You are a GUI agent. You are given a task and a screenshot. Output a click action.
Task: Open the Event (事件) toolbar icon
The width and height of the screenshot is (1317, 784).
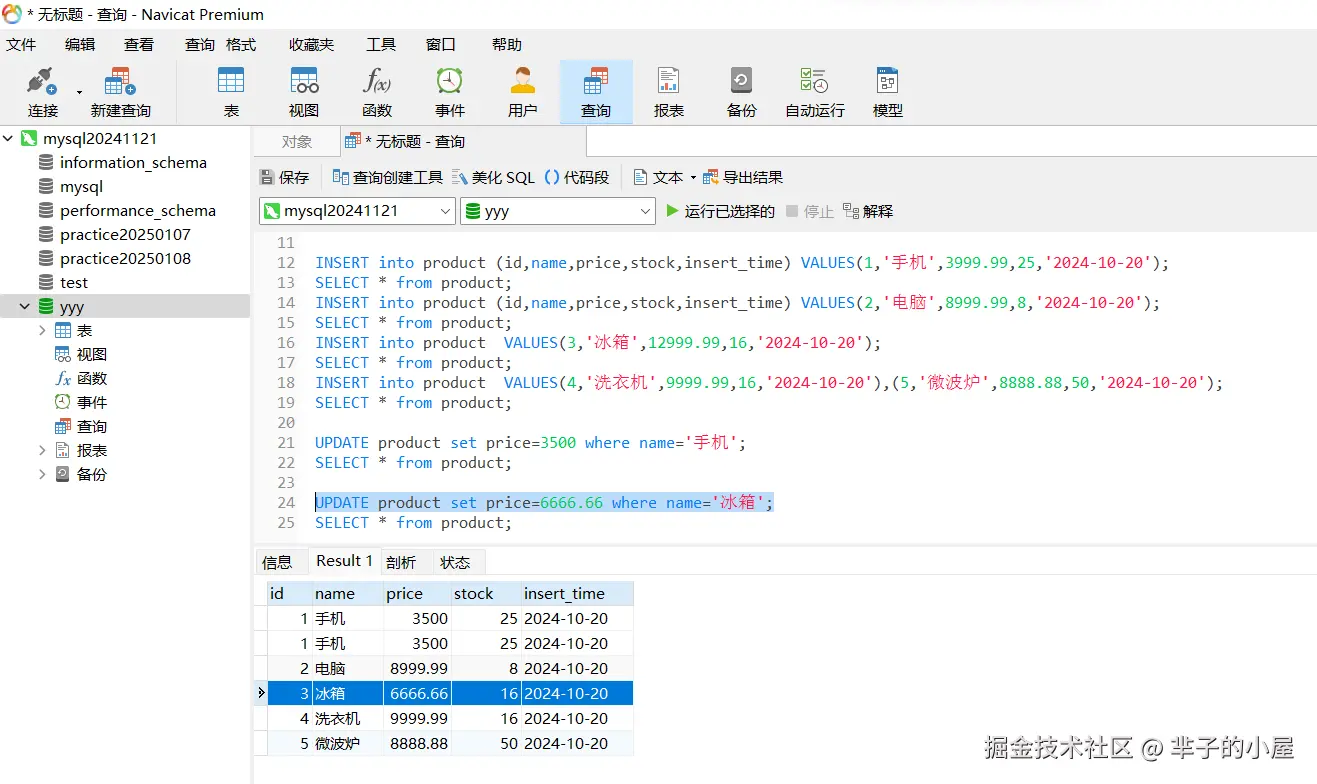(450, 92)
